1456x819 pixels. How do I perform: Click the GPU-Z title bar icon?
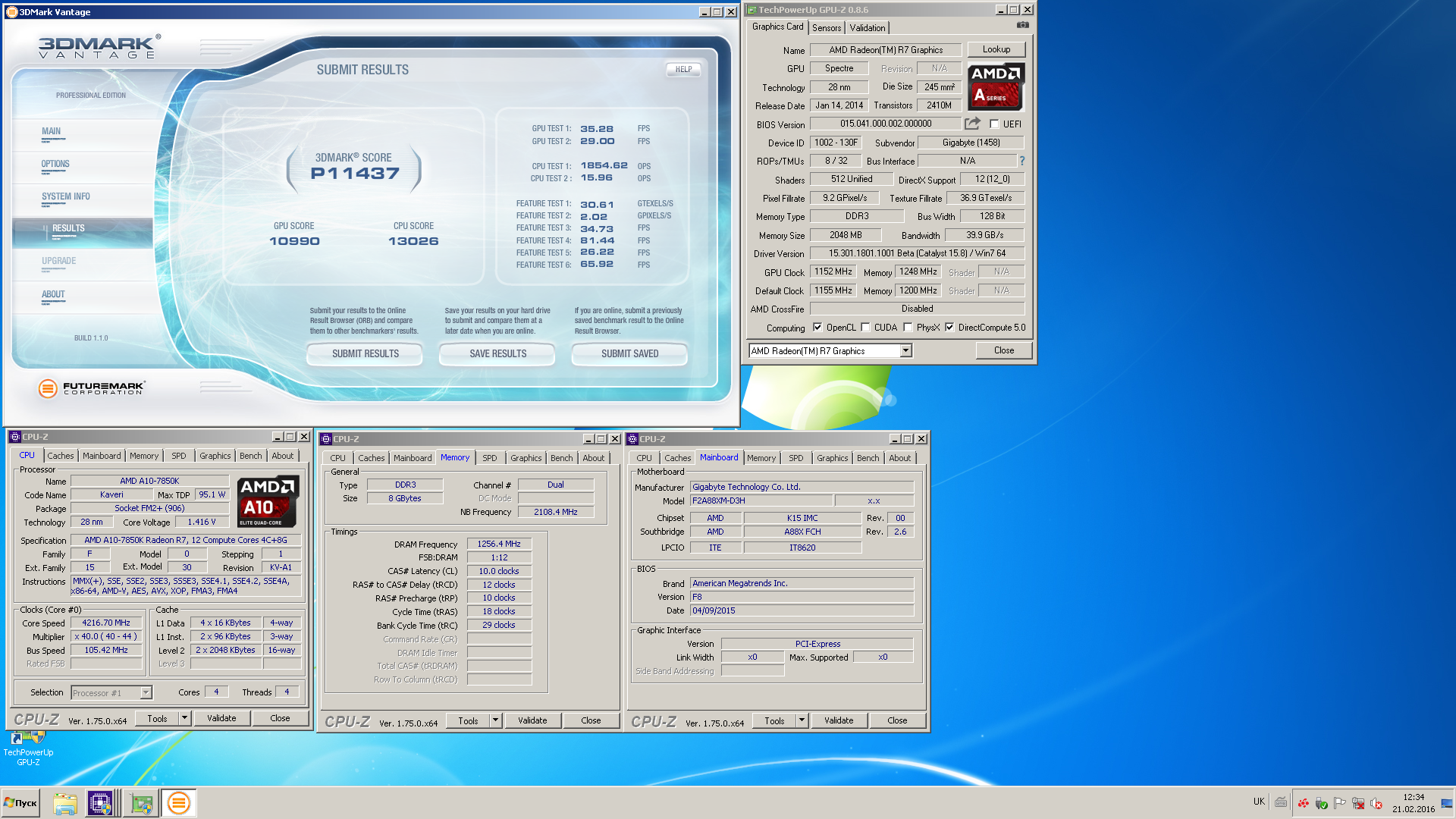(752, 10)
